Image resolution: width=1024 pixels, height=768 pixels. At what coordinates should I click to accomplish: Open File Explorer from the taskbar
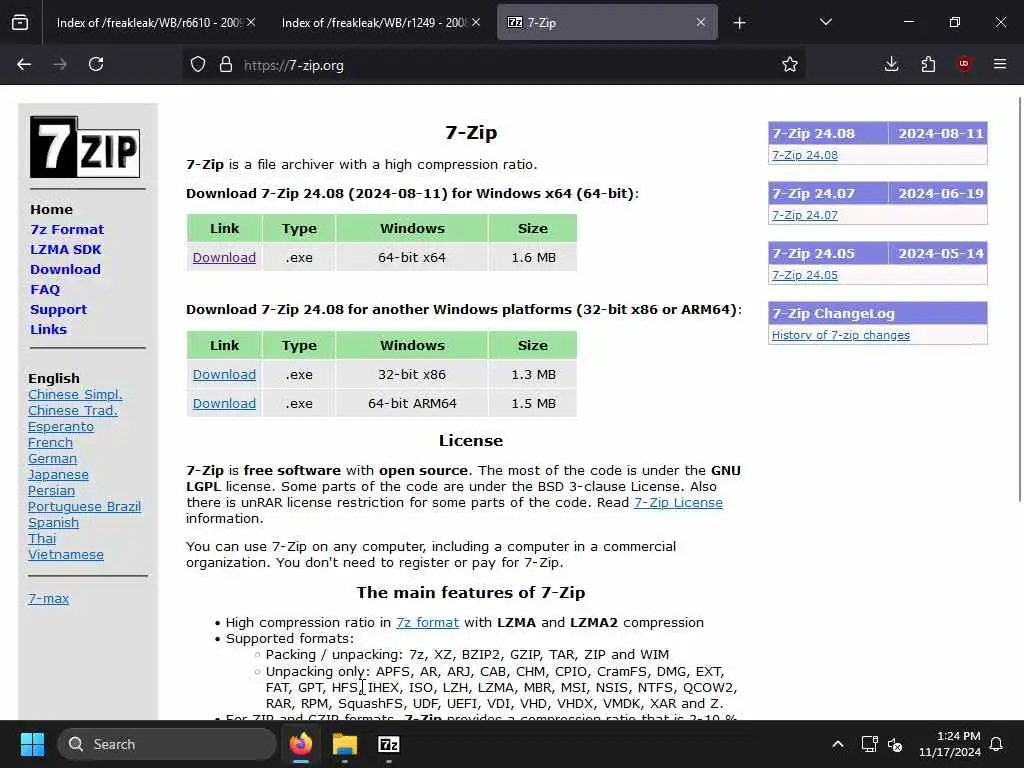pos(345,744)
